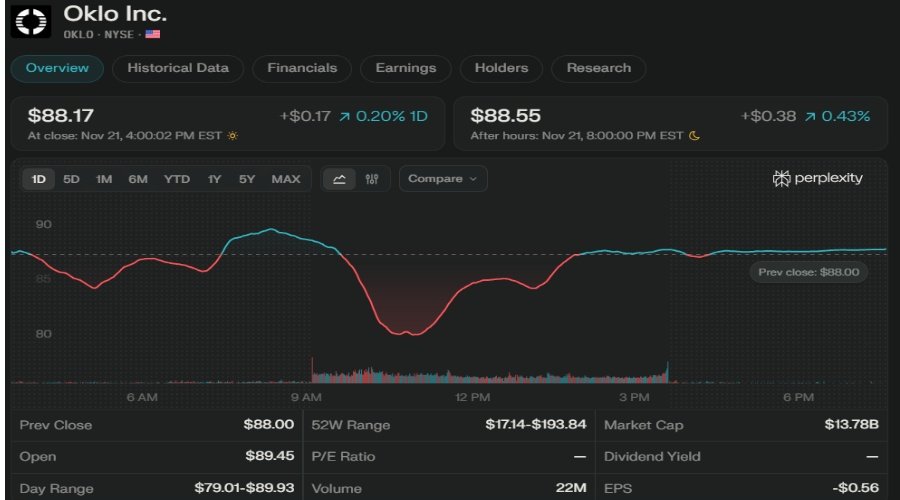
Task: Click the Market Cap value $13.78B
Action: coord(852,425)
